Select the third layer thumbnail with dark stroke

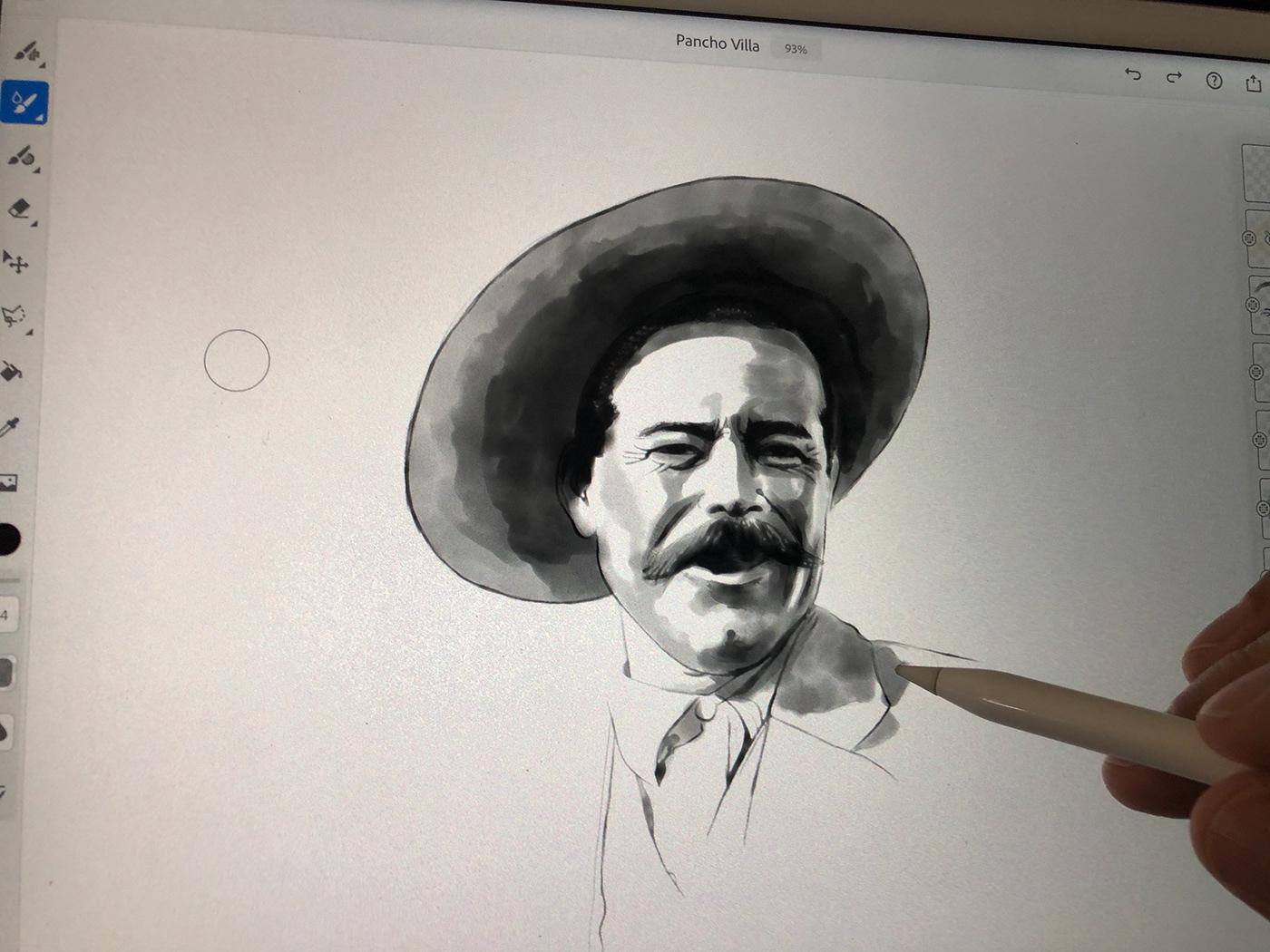[x=1261, y=305]
